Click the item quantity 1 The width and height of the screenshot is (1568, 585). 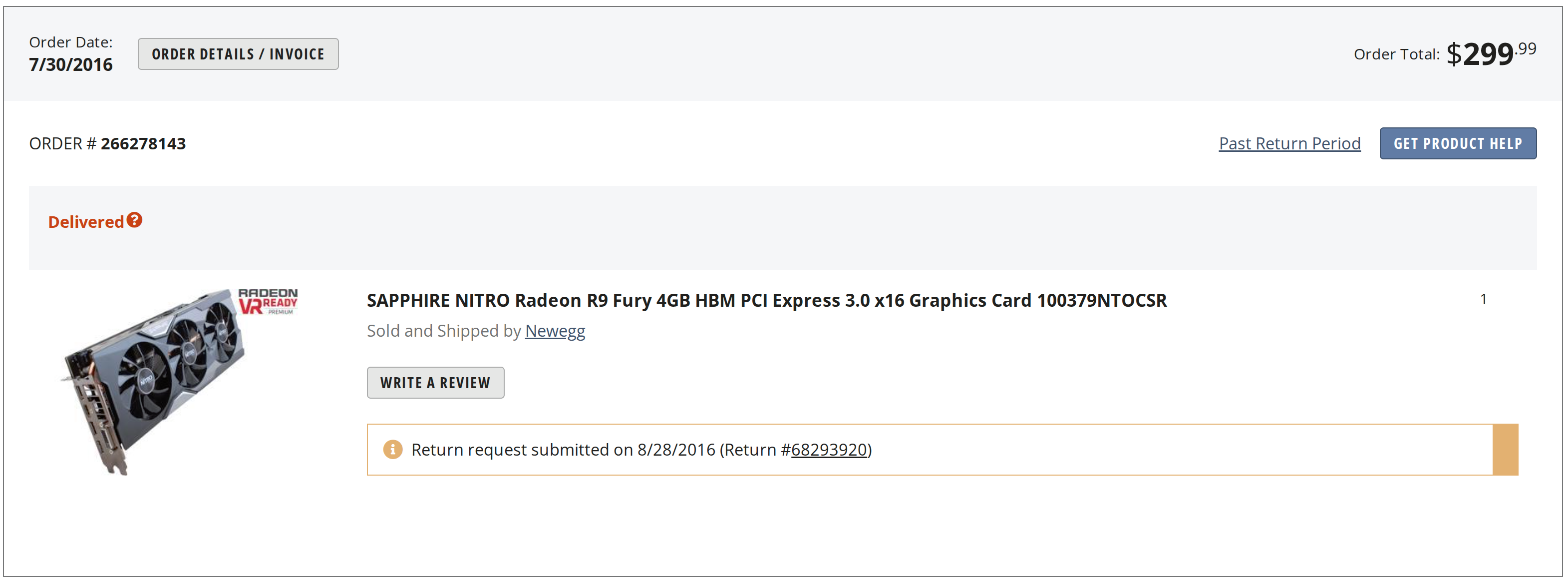[1484, 299]
